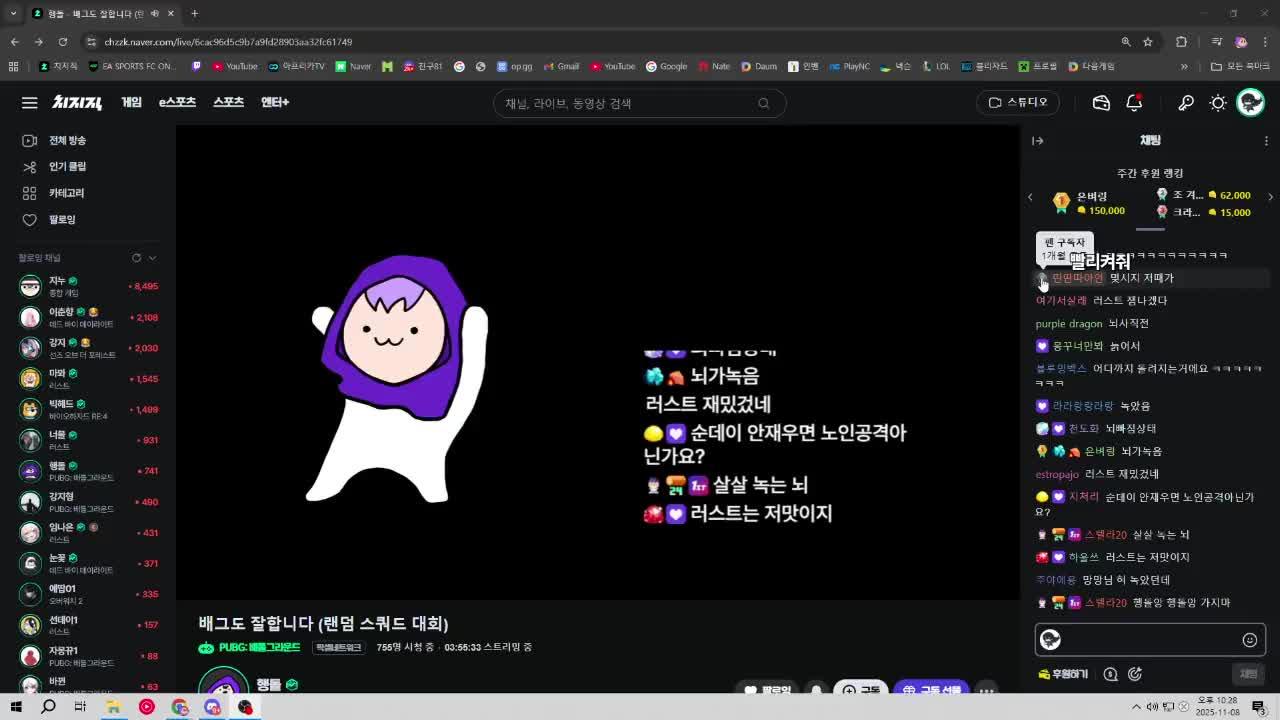1280x720 pixels.
Task: Switch to the e스포츠 tab
Action: 179,103
